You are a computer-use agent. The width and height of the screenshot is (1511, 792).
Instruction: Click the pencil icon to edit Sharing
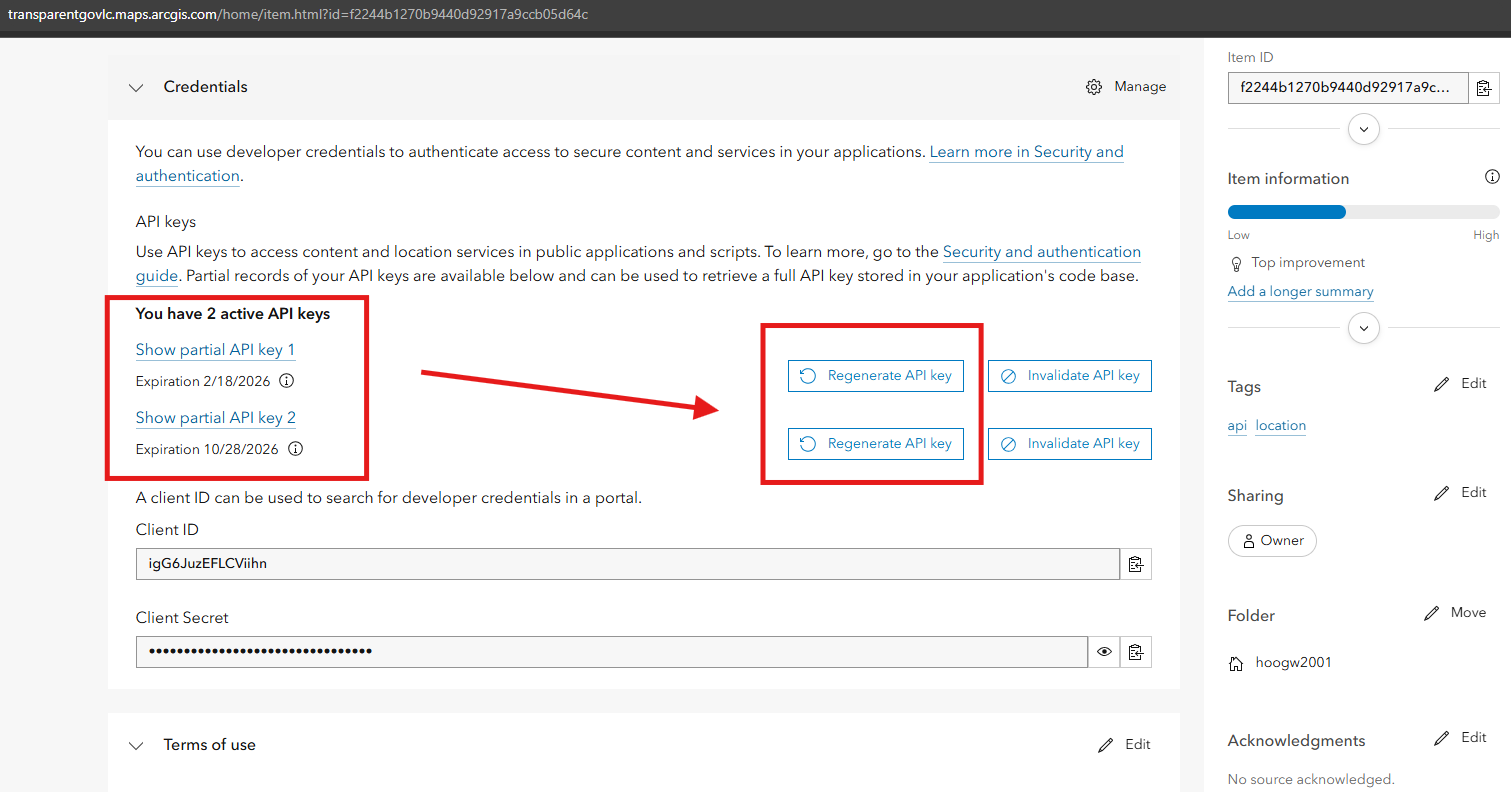(1441, 493)
